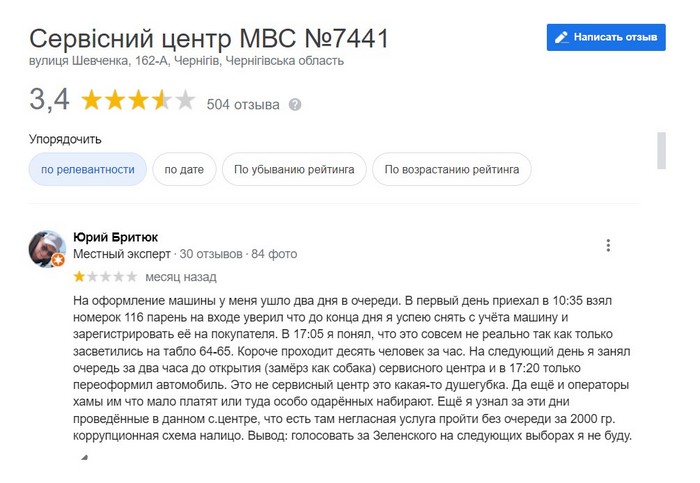
Task: Click the orange Local Guide badge on the avatar
Action: pos(58,260)
